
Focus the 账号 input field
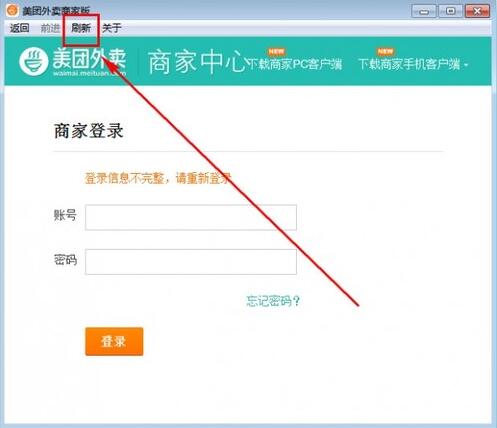pyautogui.click(x=191, y=217)
